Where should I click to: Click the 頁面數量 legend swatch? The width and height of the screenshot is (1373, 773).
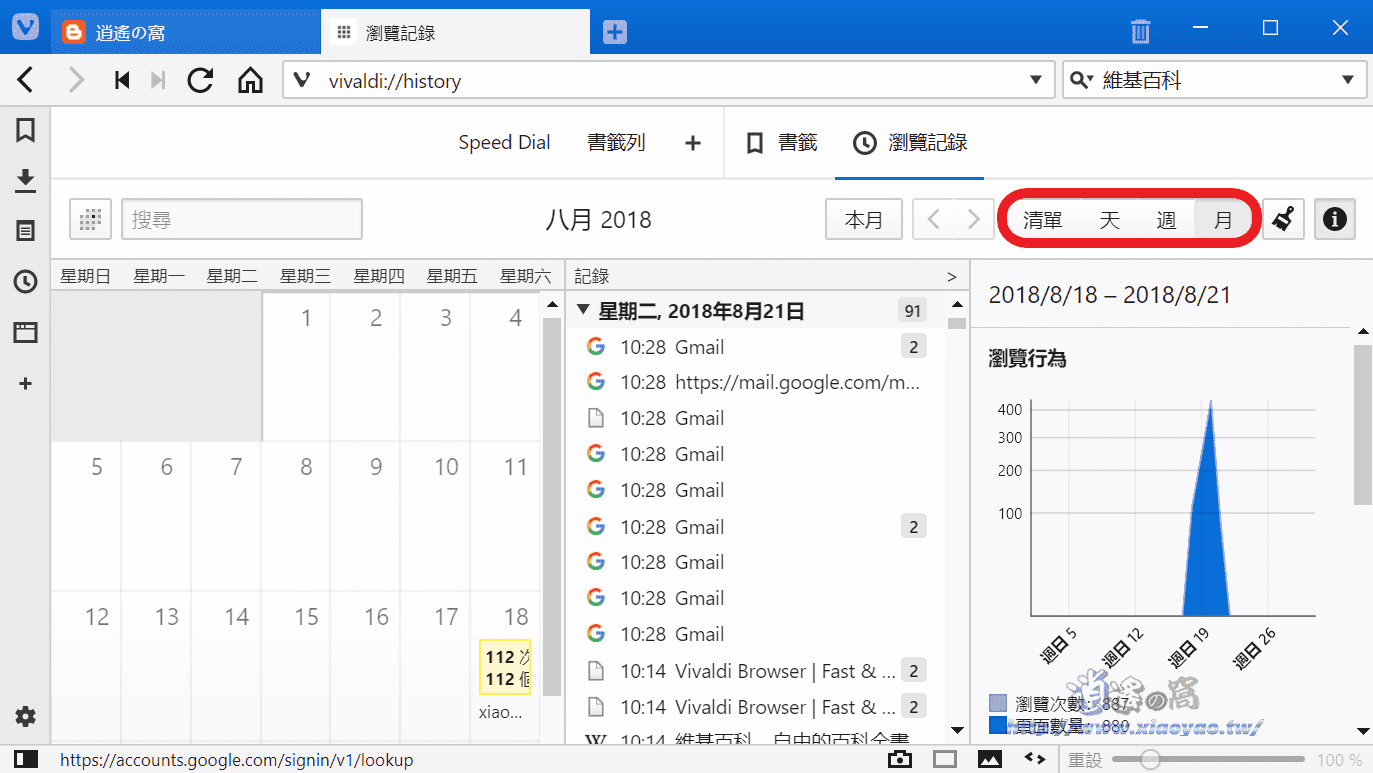coord(997,725)
